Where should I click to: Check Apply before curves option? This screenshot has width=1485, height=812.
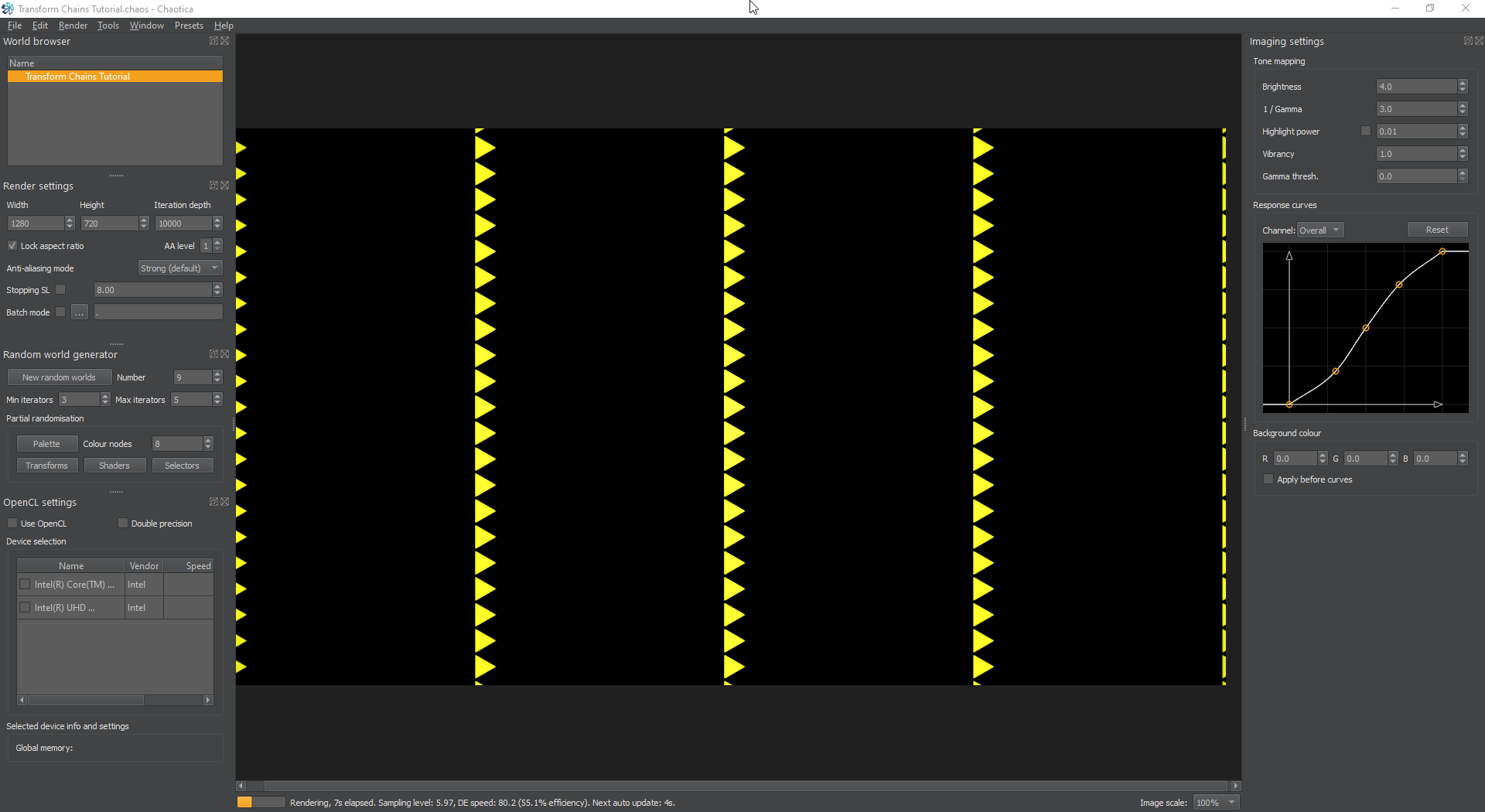coord(1268,479)
